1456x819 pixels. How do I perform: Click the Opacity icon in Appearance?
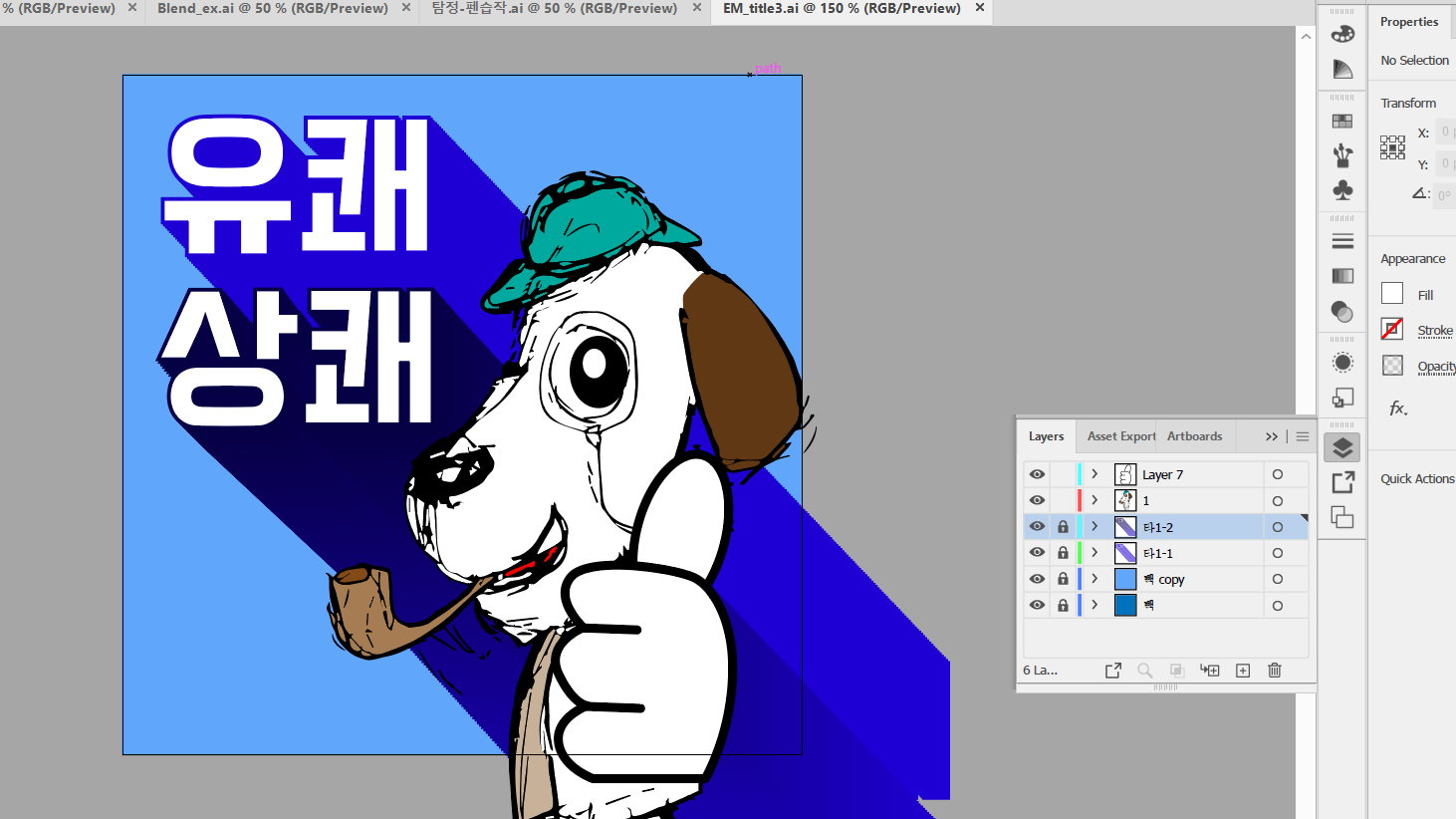(x=1392, y=366)
